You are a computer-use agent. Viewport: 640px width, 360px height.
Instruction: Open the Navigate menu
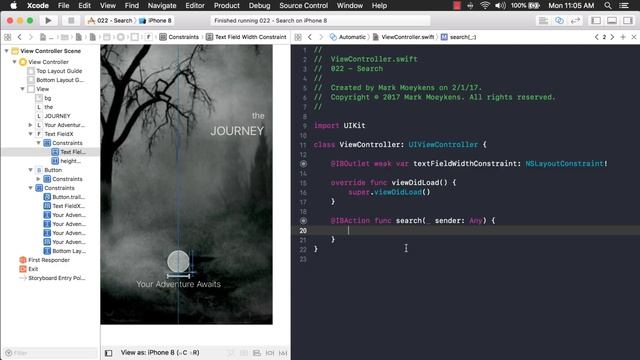162,6
